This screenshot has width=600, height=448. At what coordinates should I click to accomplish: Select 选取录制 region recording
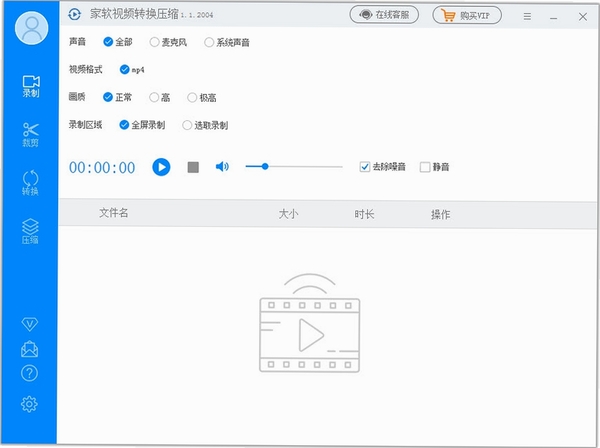pyautogui.click(x=205, y=125)
